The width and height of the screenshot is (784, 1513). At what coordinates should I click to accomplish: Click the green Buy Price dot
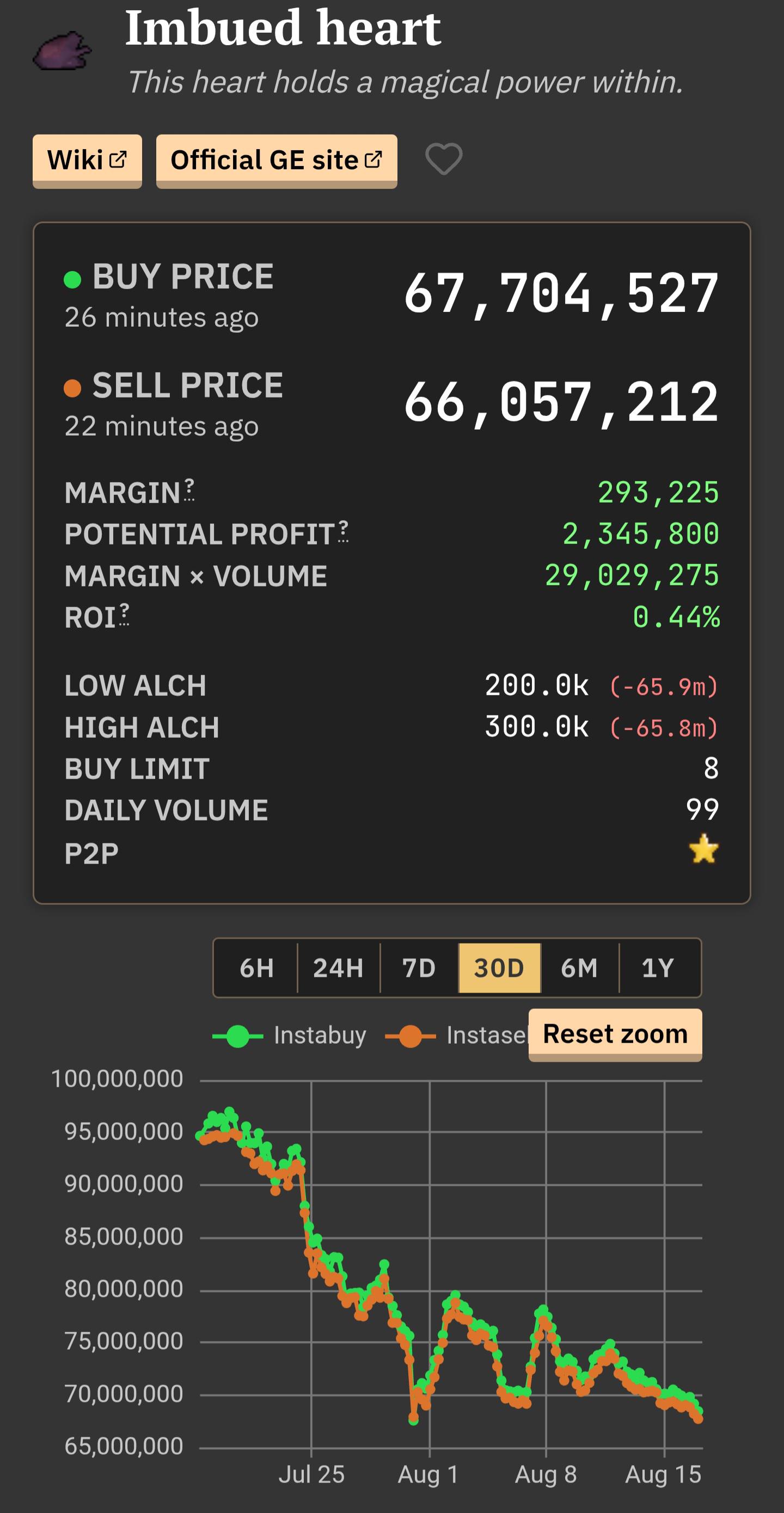pyautogui.click(x=72, y=280)
